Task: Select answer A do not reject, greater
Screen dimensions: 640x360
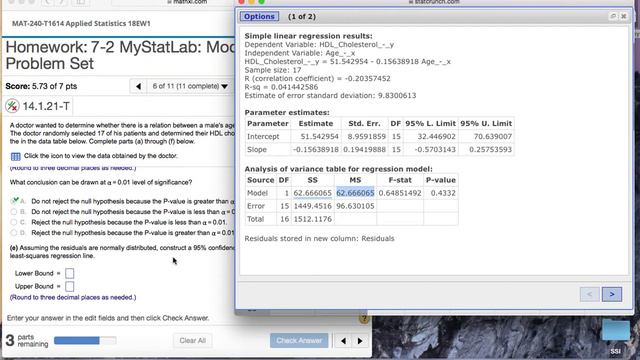Action: point(14,201)
